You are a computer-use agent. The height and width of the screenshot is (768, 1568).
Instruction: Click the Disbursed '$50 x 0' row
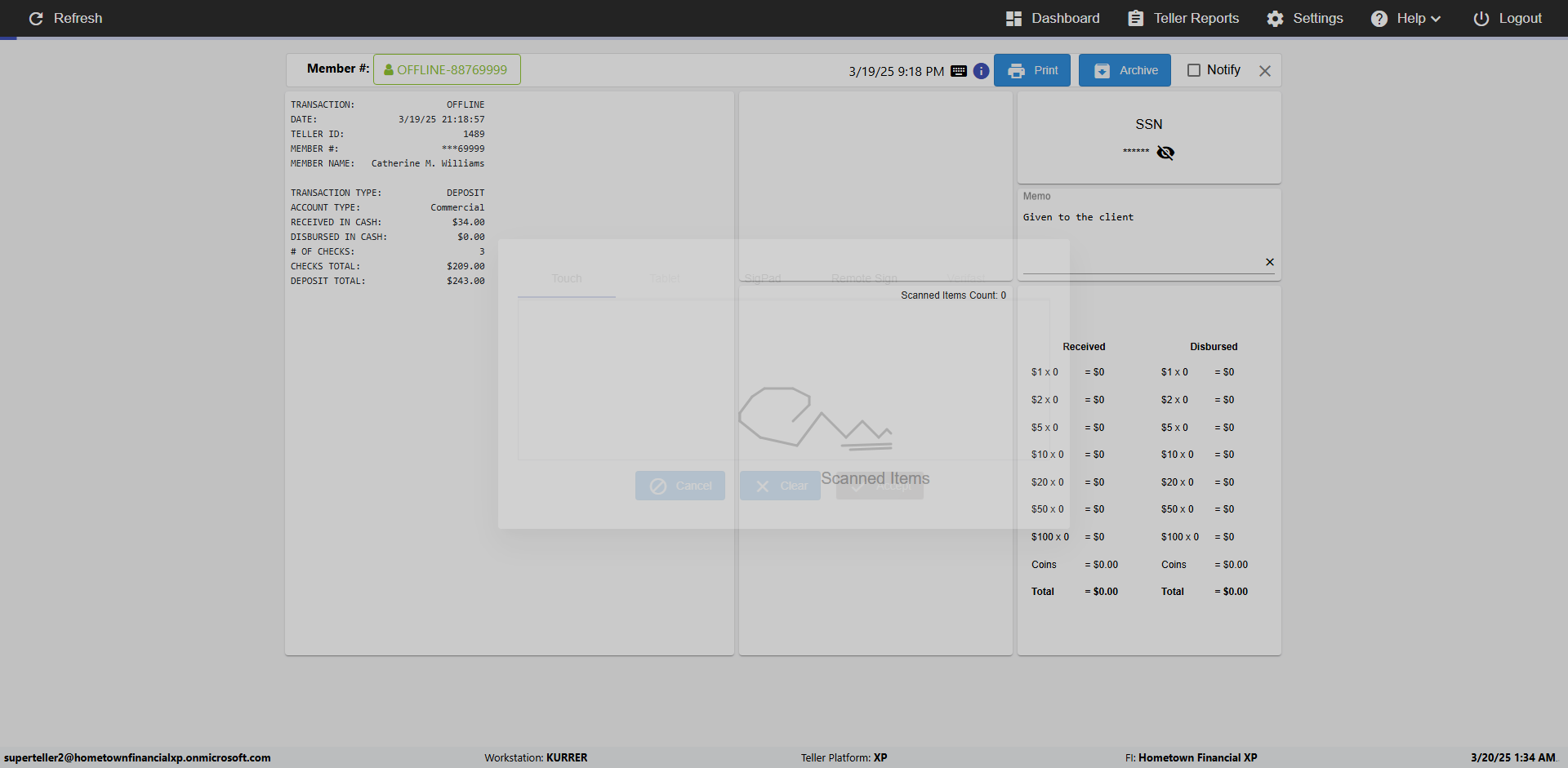(1198, 509)
